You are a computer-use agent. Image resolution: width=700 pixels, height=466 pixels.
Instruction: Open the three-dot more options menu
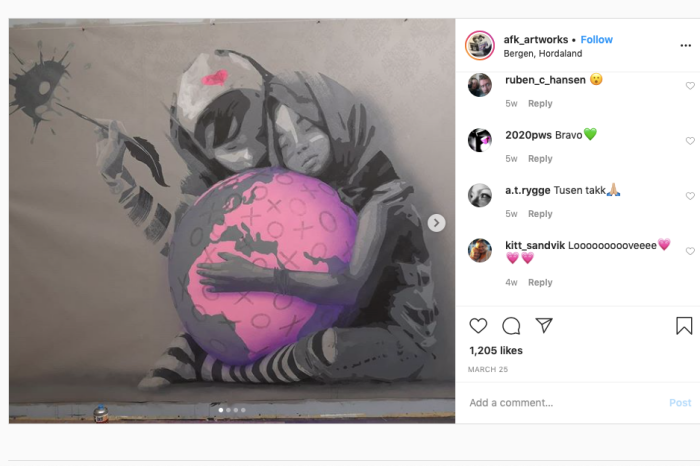686,46
